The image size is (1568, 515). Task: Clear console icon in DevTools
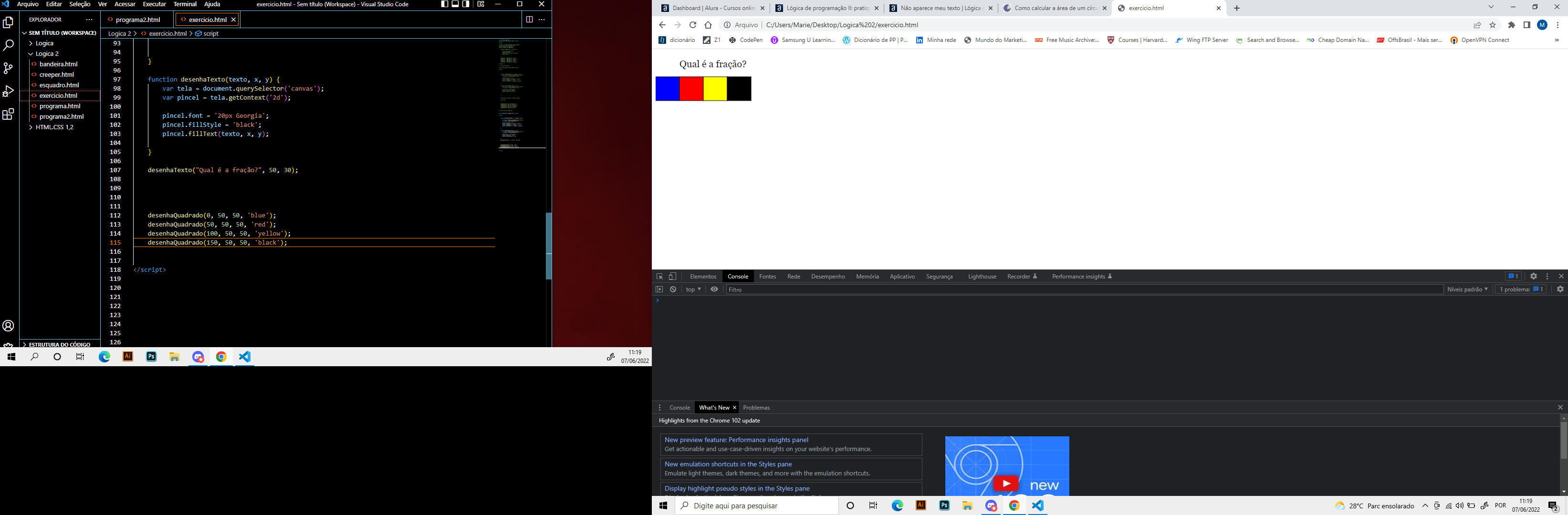pyautogui.click(x=673, y=289)
